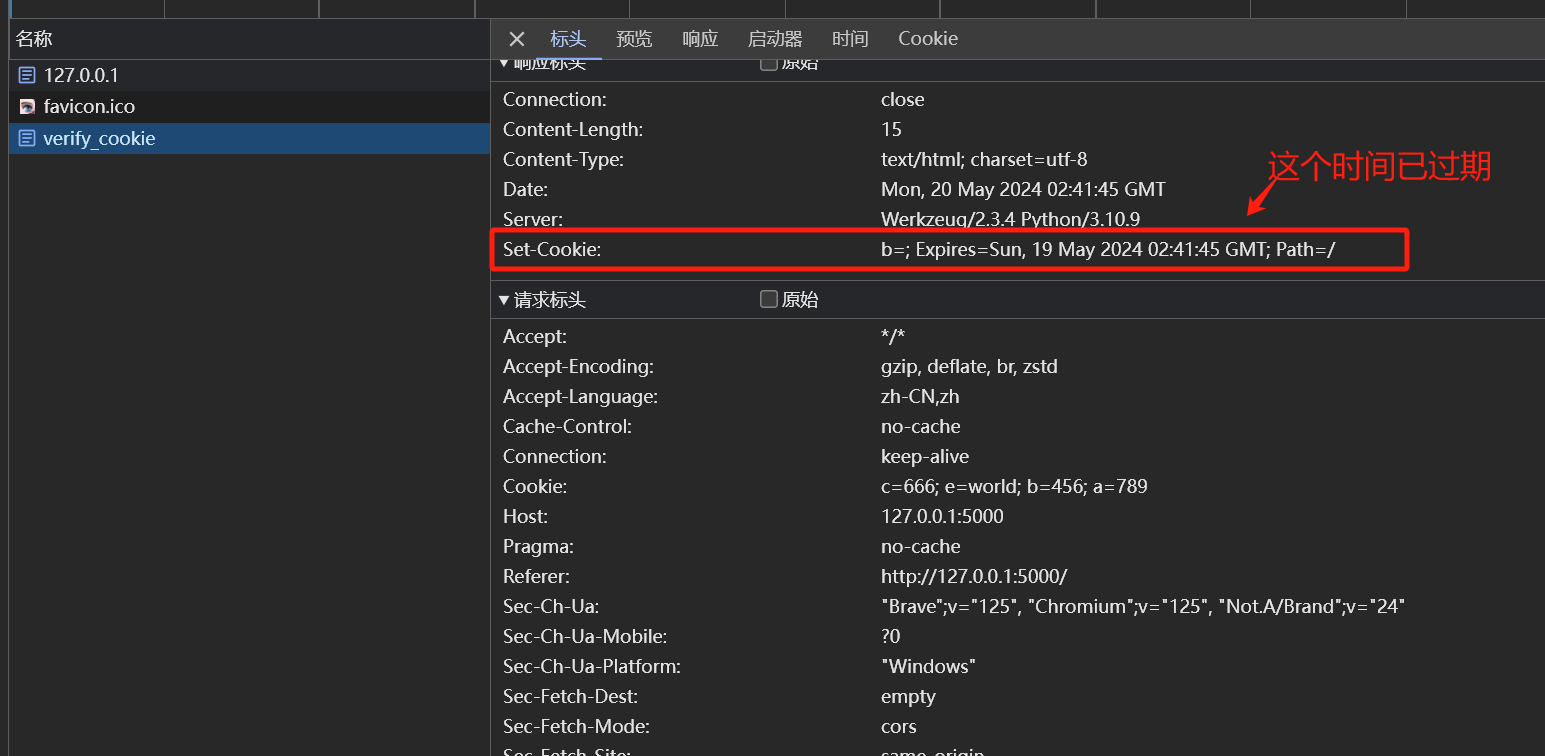Select the 标头 headers tab
1545x756 pixels.
pos(568,39)
